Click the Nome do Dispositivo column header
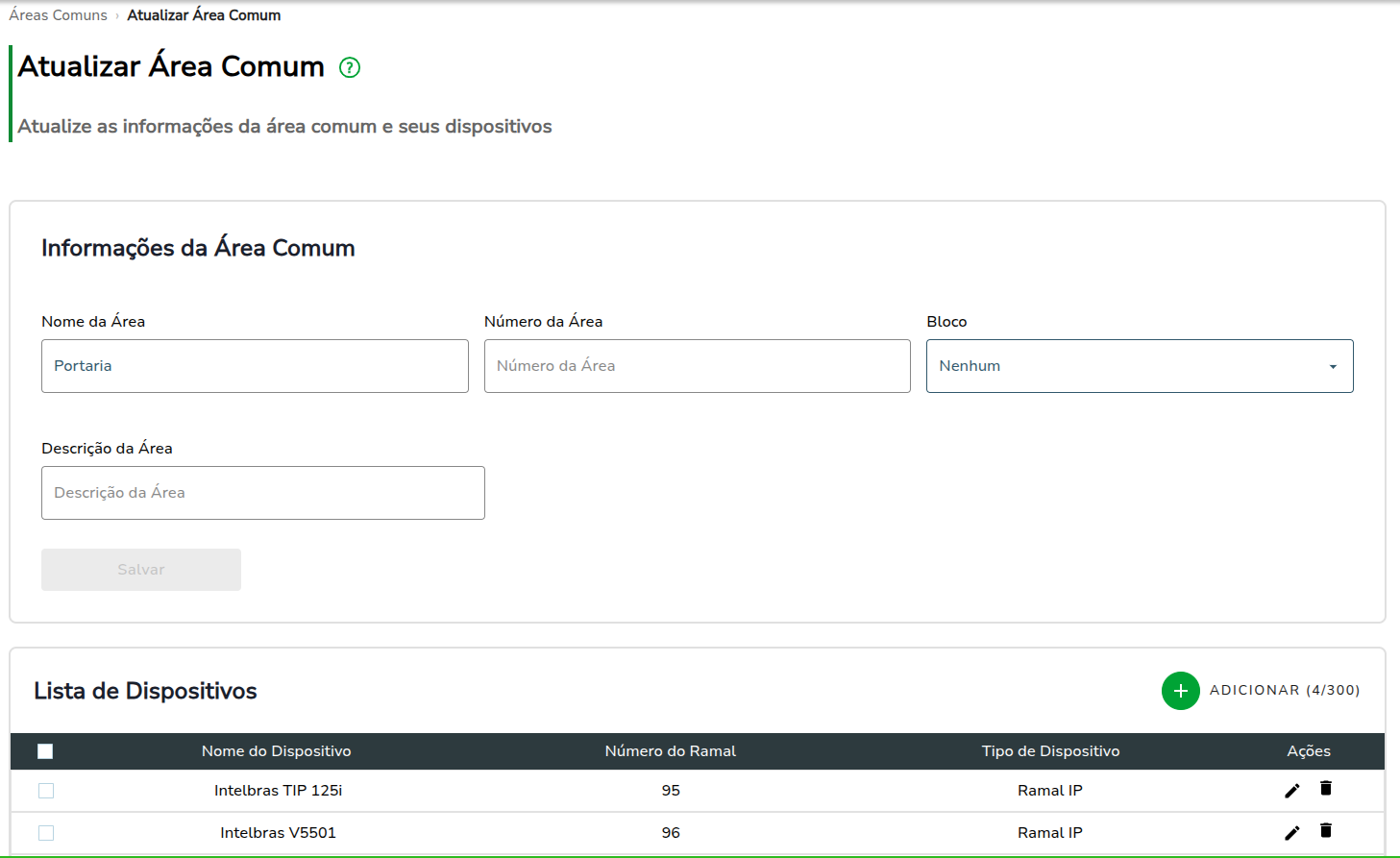 click(x=277, y=751)
